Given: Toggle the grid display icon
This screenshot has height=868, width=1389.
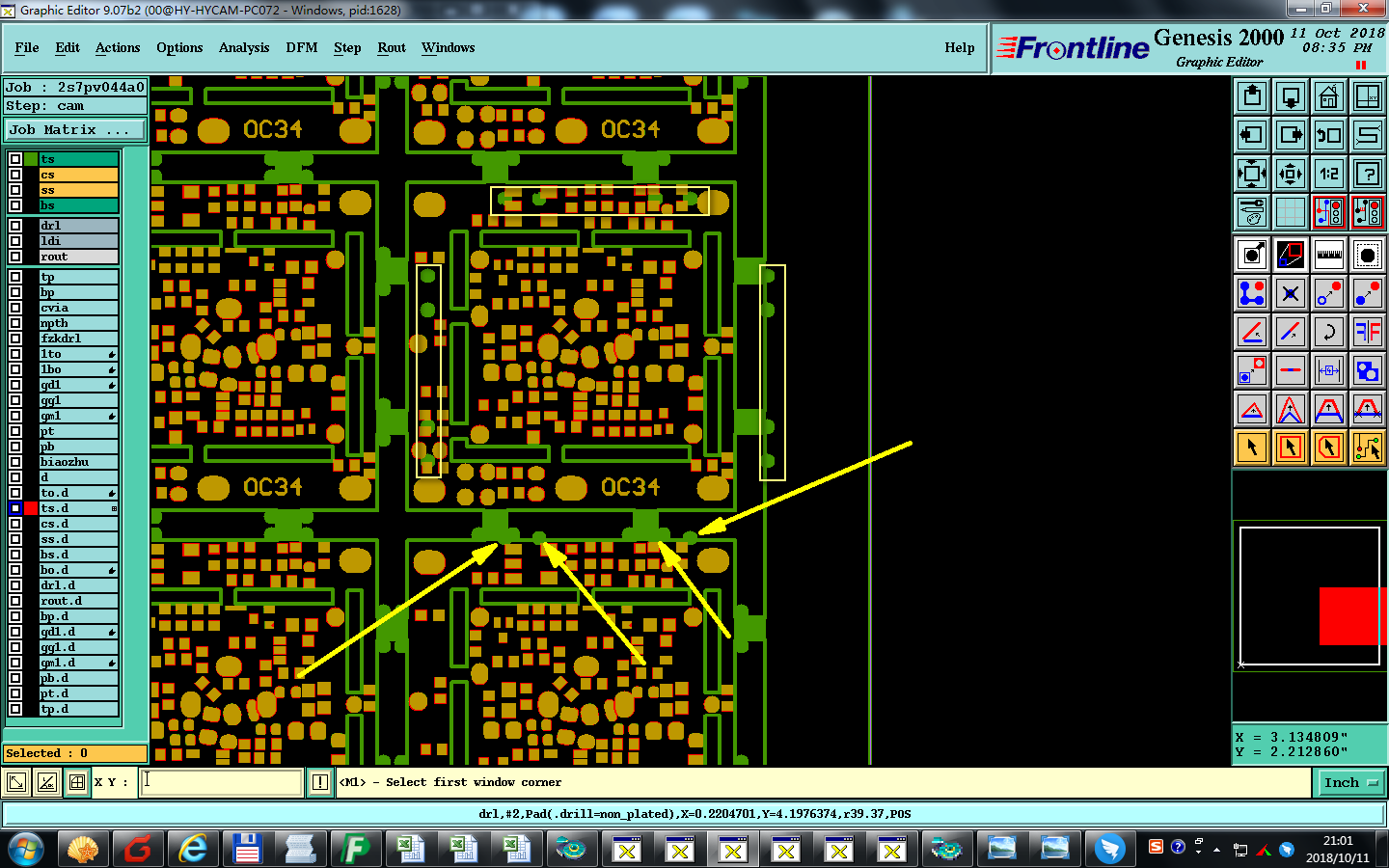Looking at the screenshot, I should point(1291,212).
